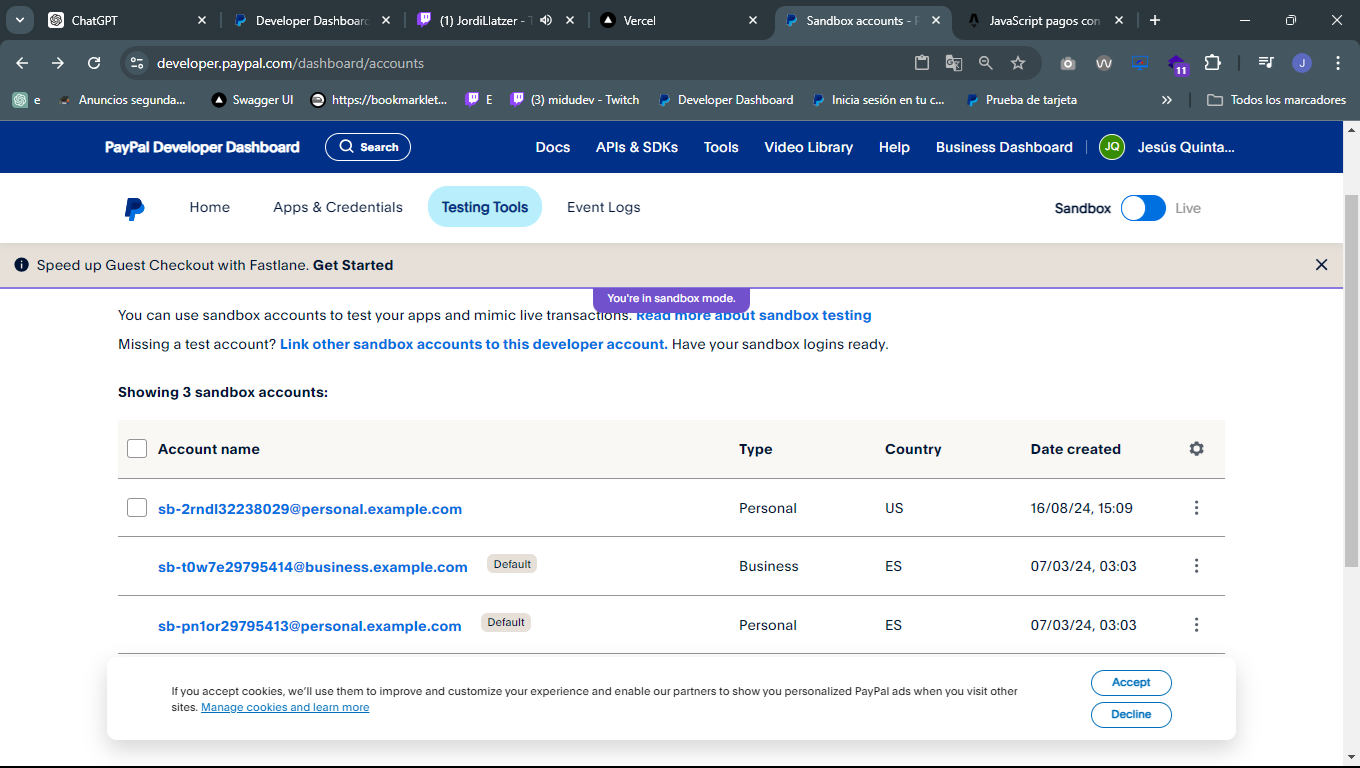This screenshot has height=768, width=1360.
Task: Expand the hidden bookmarks chevron
Action: 1167,100
